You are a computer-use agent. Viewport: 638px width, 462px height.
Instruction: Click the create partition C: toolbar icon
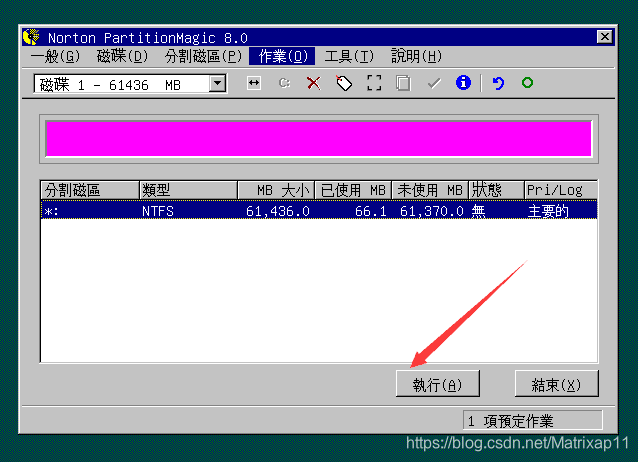[x=284, y=83]
